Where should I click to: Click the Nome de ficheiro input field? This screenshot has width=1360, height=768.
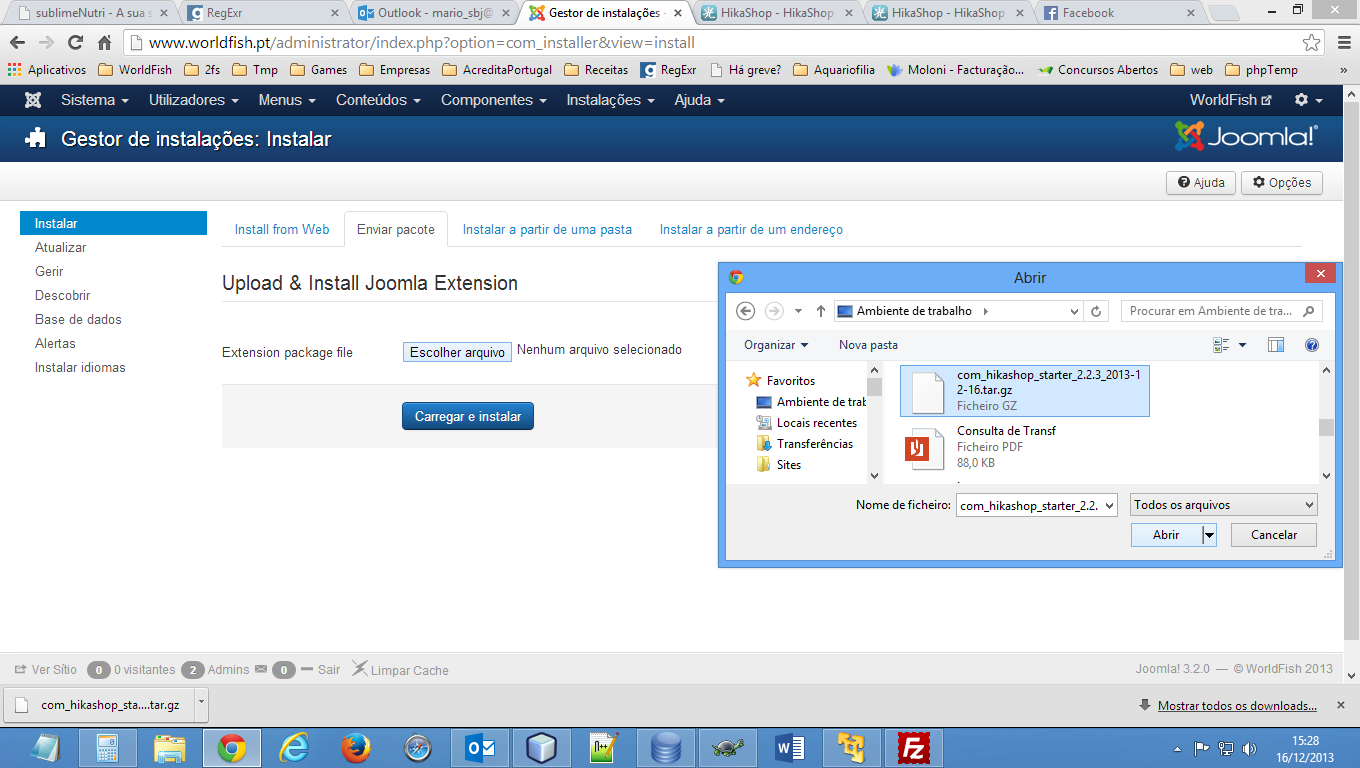pos(1036,505)
